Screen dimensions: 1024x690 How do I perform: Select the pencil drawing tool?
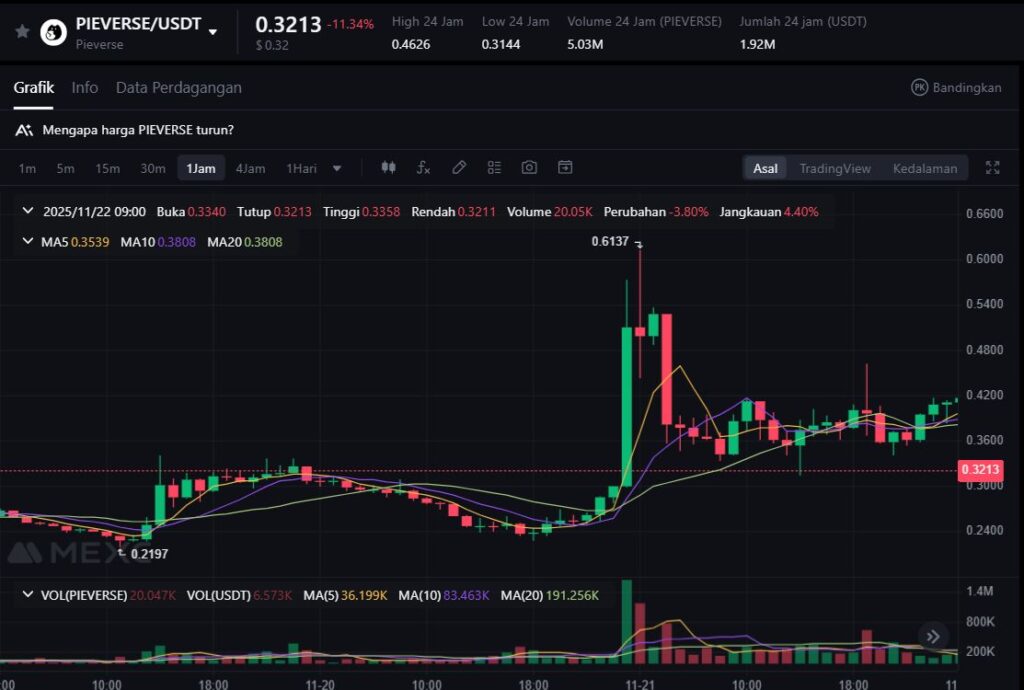pos(459,168)
